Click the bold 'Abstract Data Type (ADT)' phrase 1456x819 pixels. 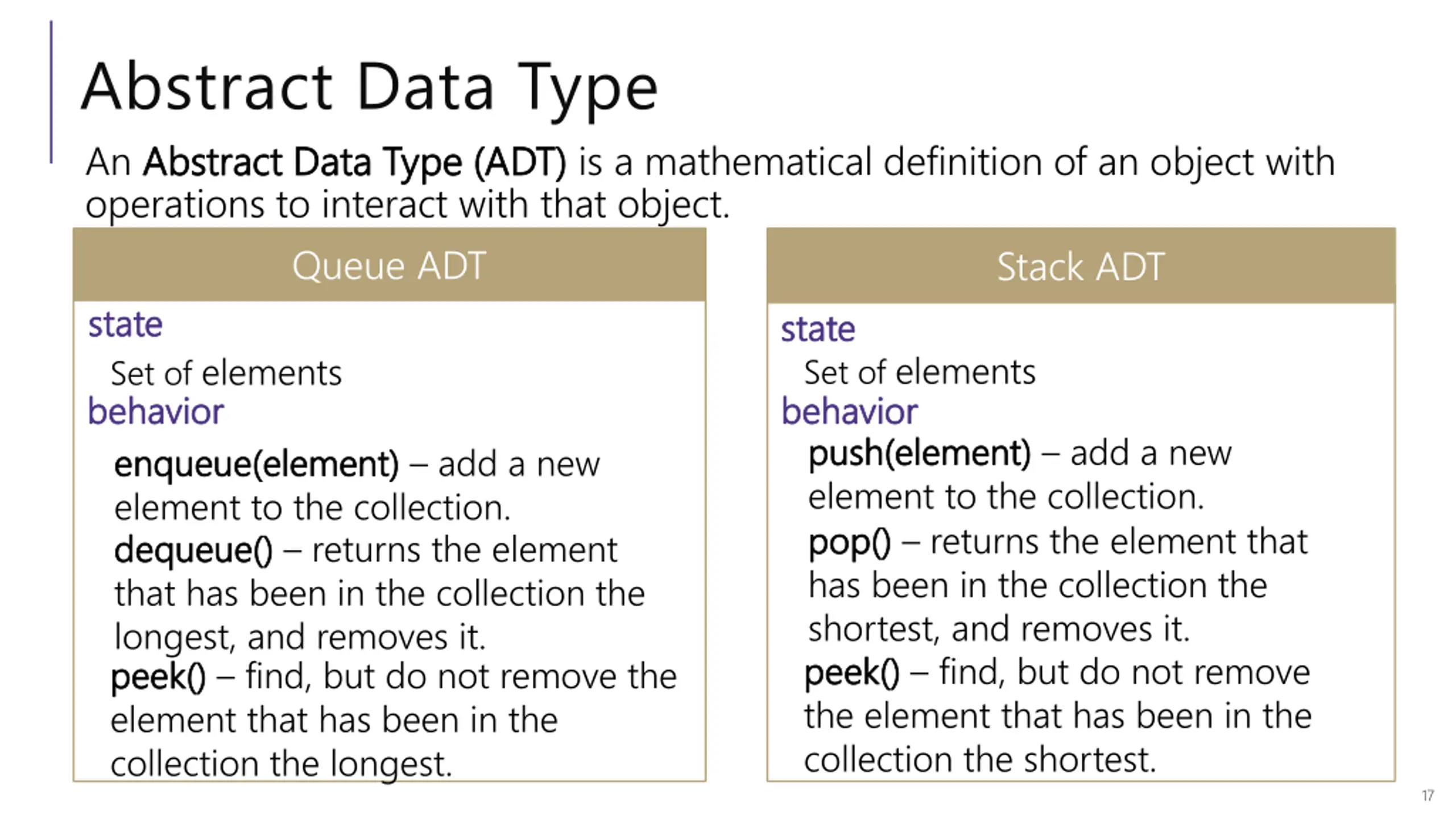[x=355, y=163]
